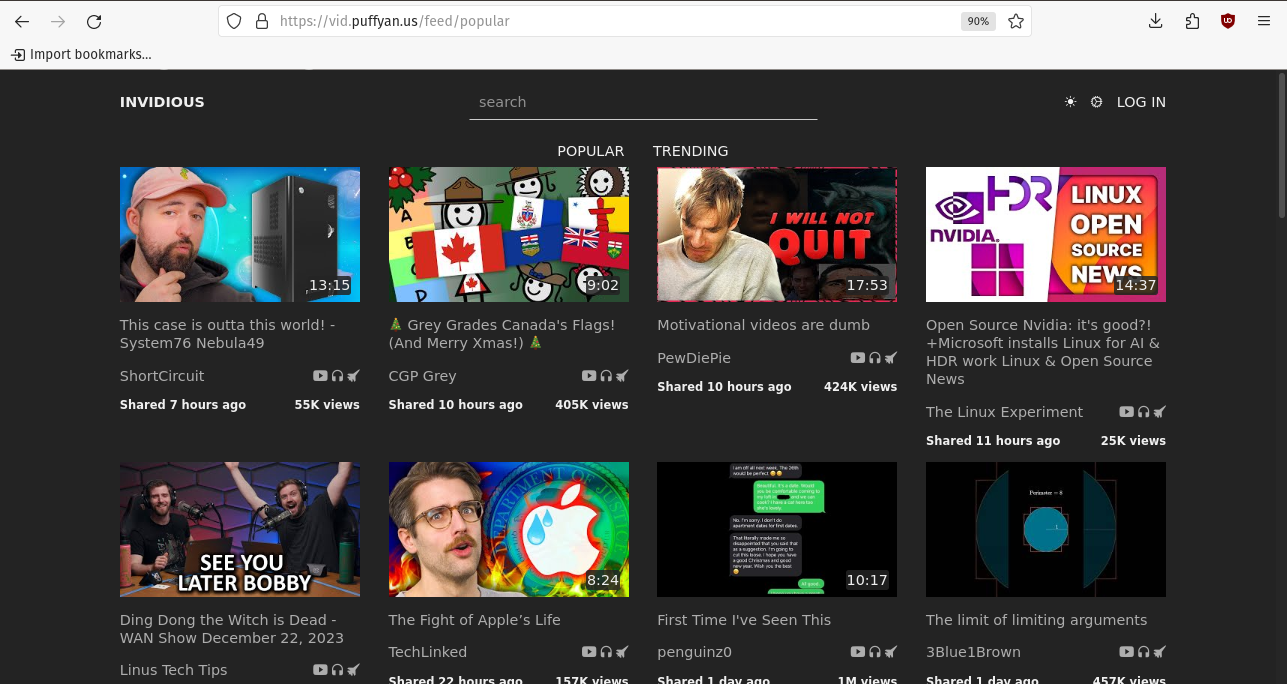Open 'Ding Dong the Witch is Dead' title

point(232,629)
